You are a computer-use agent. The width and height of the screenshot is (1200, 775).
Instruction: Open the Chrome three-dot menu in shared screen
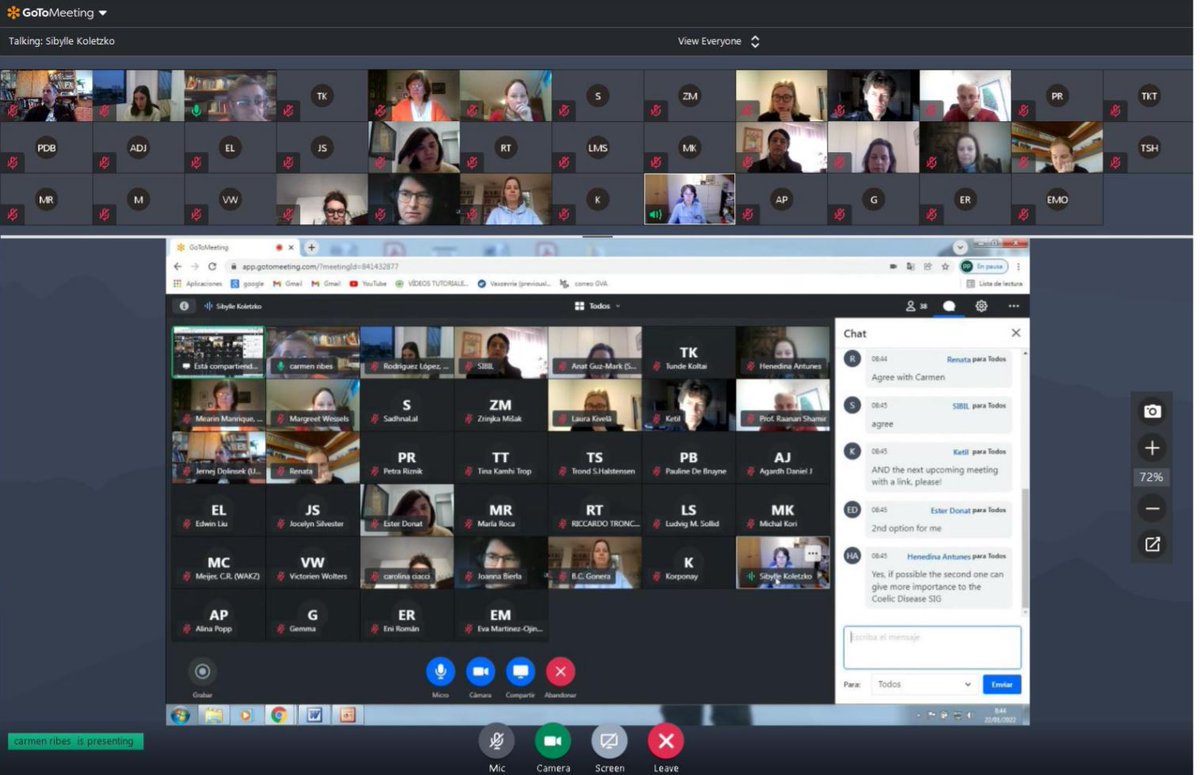click(x=1018, y=266)
